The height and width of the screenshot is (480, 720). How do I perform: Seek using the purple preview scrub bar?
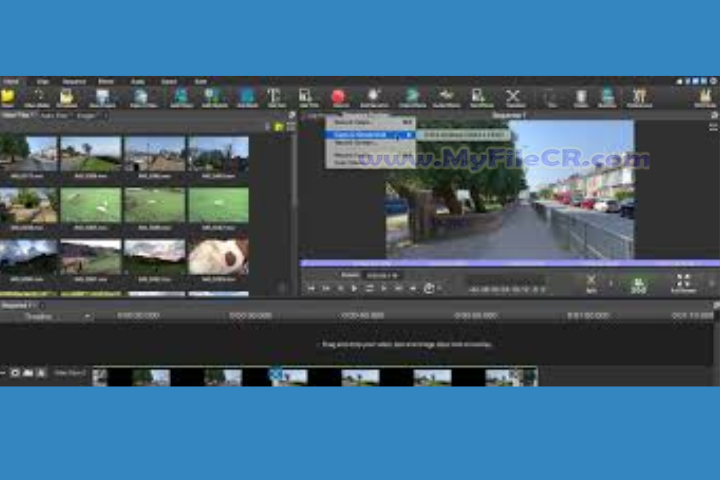coord(510,263)
